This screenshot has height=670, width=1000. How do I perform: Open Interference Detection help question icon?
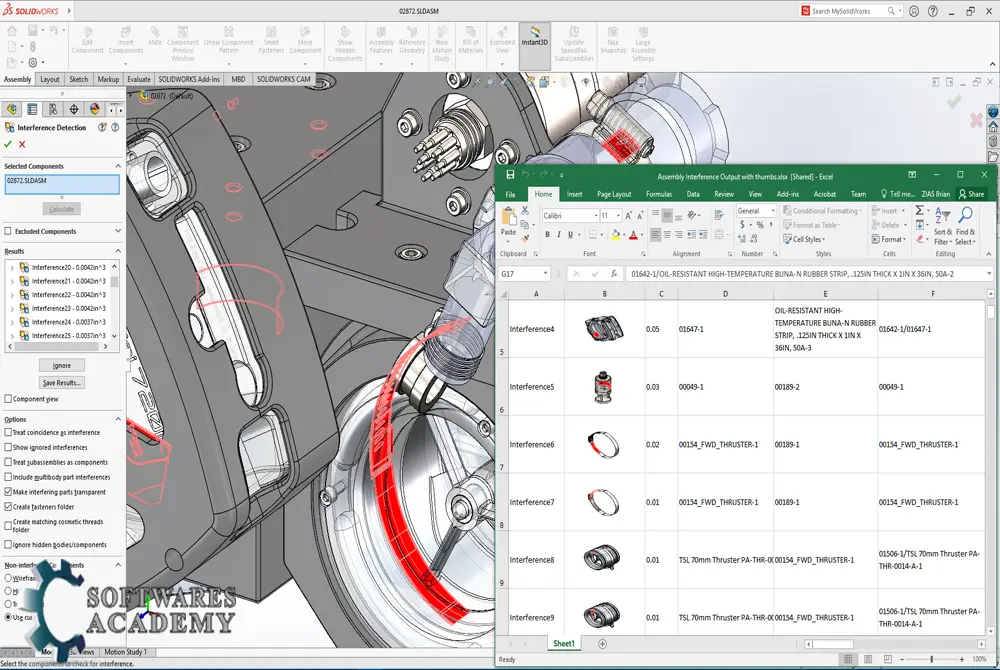coord(115,127)
